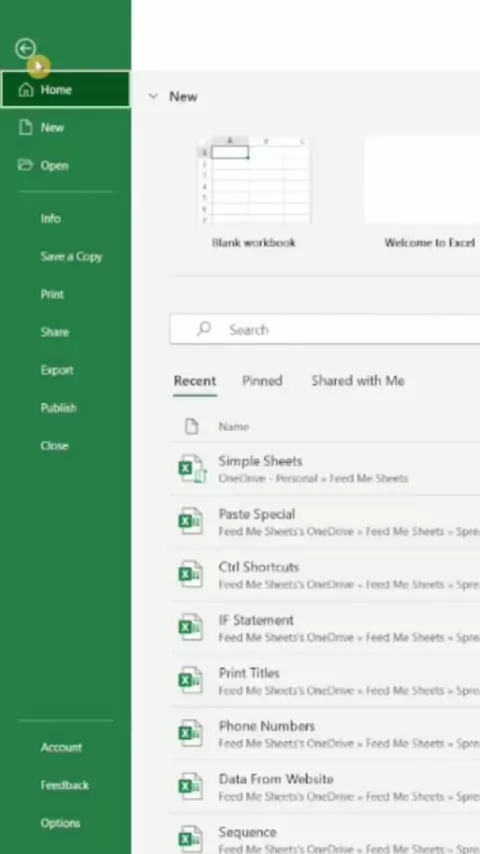Collapse the New section chevron
Screen dimensions: 480x854
pyautogui.click(x=154, y=96)
